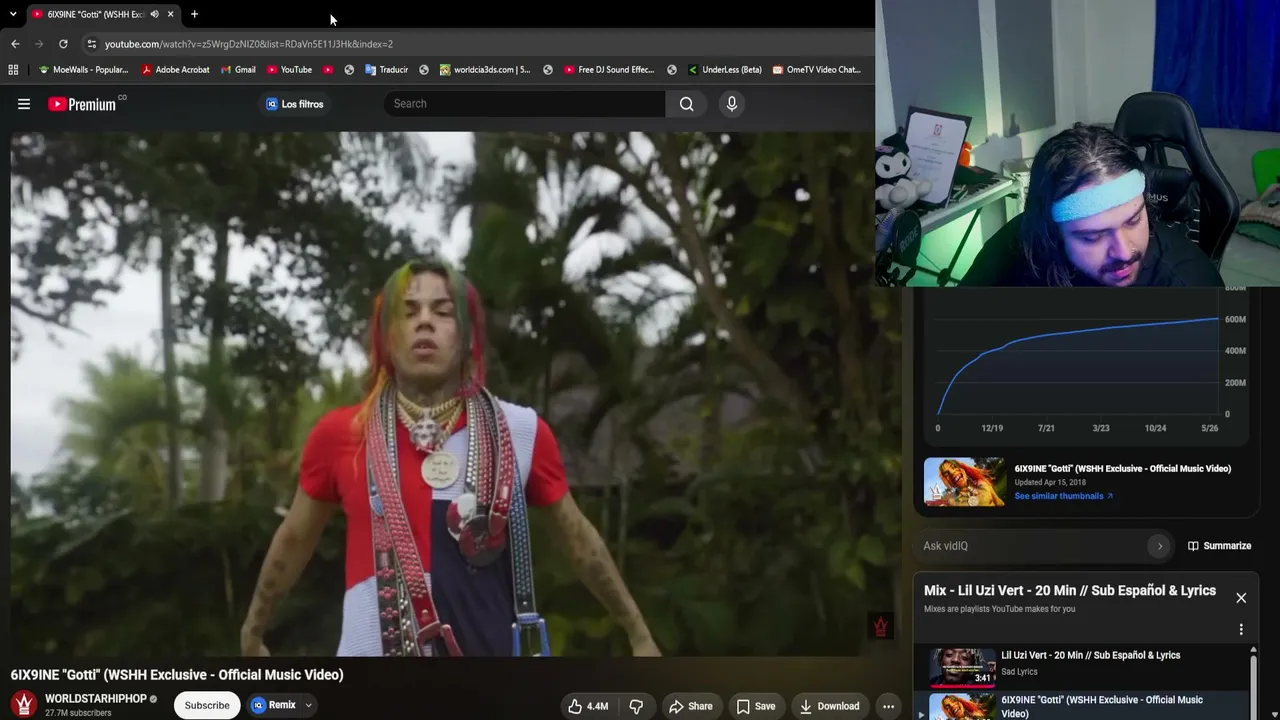Click the 27.7M subscribers text
Screen dimensions: 1280x720
click(x=78, y=713)
